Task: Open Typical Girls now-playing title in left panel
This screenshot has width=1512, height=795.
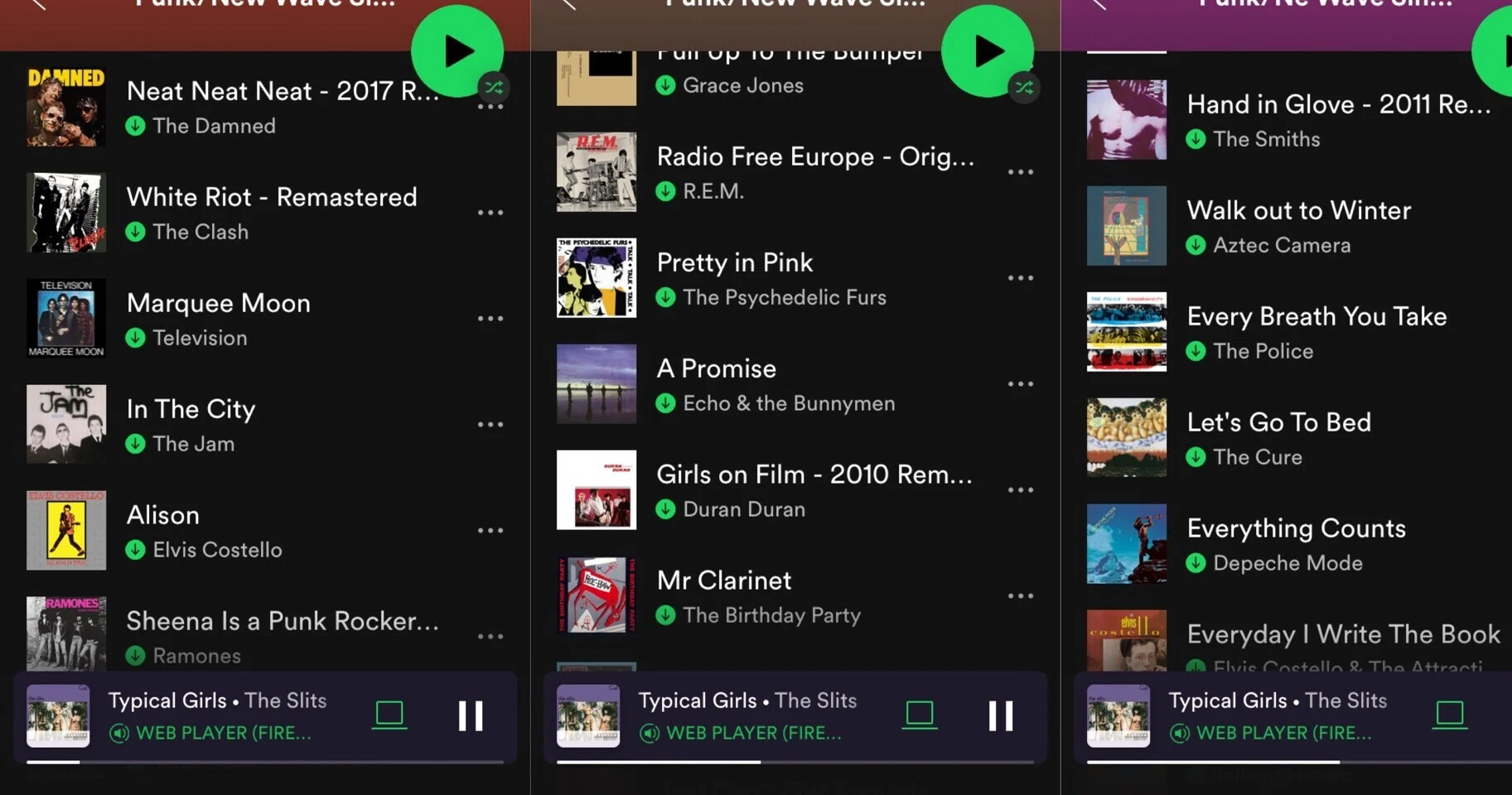Action: (x=167, y=701)
